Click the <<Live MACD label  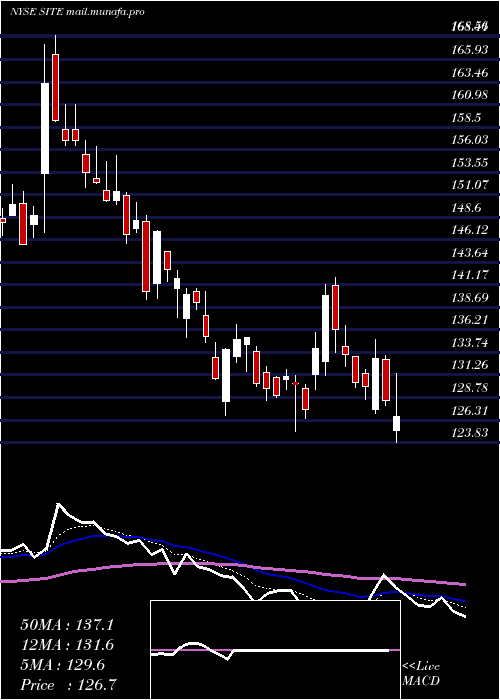421,674
